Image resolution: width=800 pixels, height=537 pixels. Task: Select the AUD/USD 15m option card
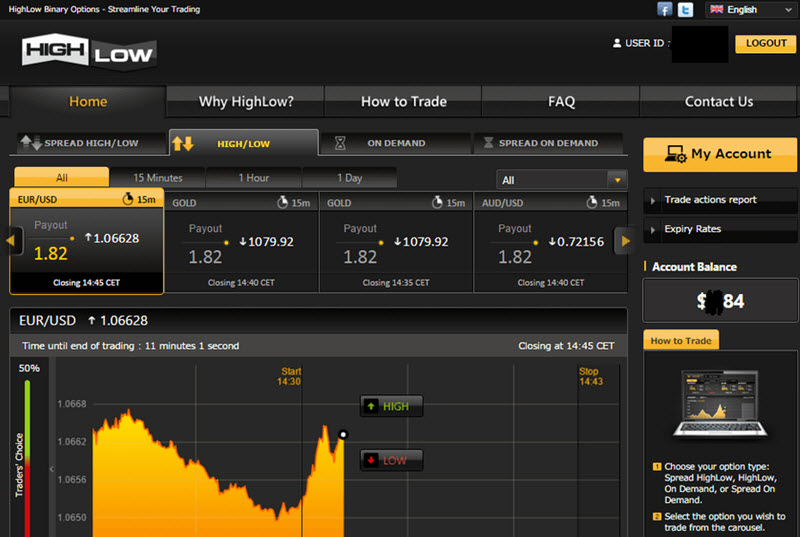tap(551, 243)
